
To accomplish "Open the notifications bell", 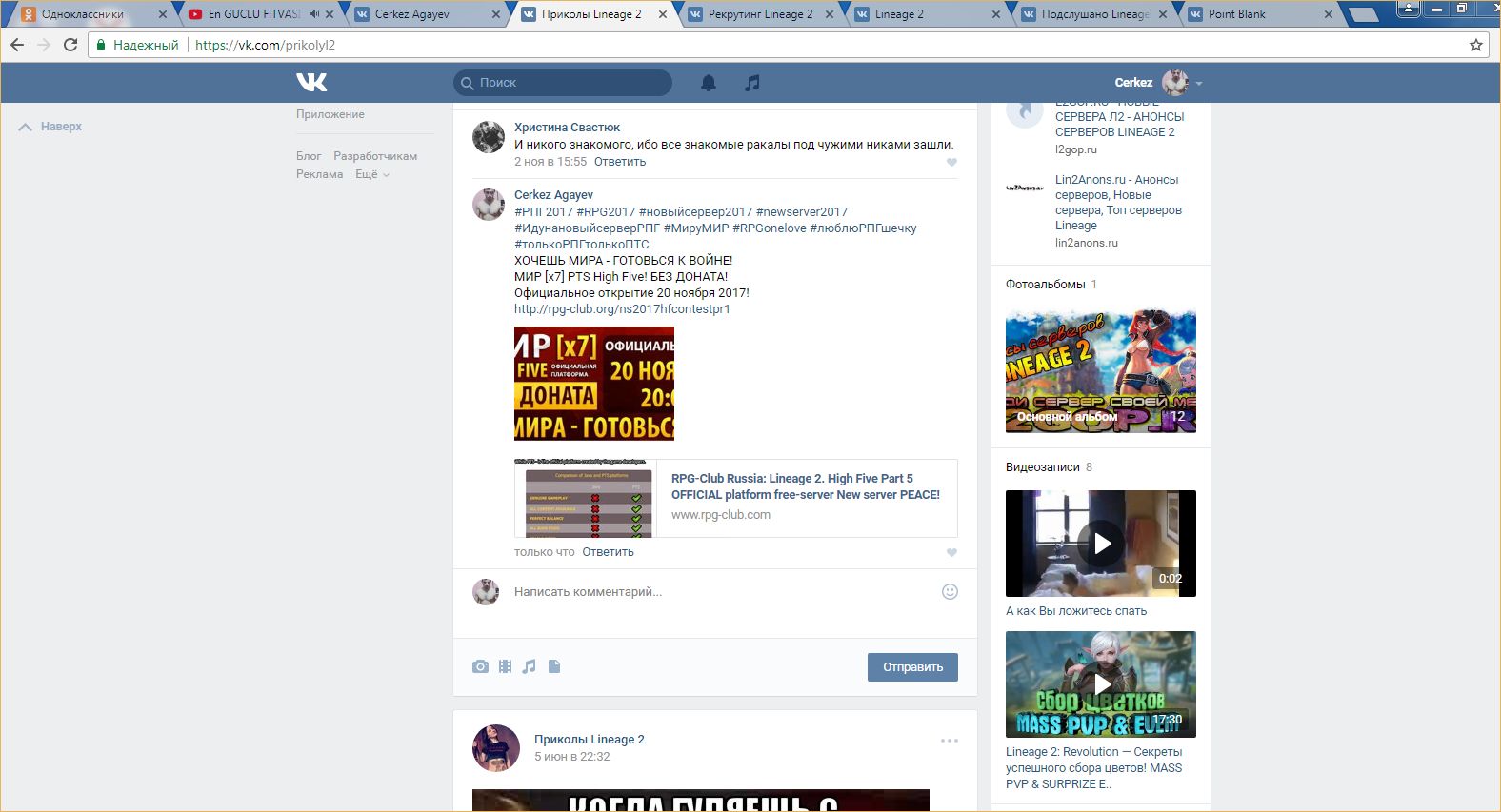I will (709, 83).
